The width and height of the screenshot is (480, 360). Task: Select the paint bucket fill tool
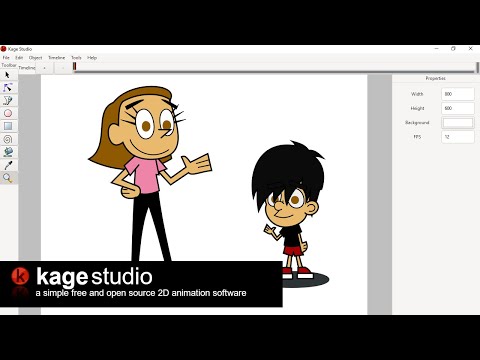click(x=8, y=152)
